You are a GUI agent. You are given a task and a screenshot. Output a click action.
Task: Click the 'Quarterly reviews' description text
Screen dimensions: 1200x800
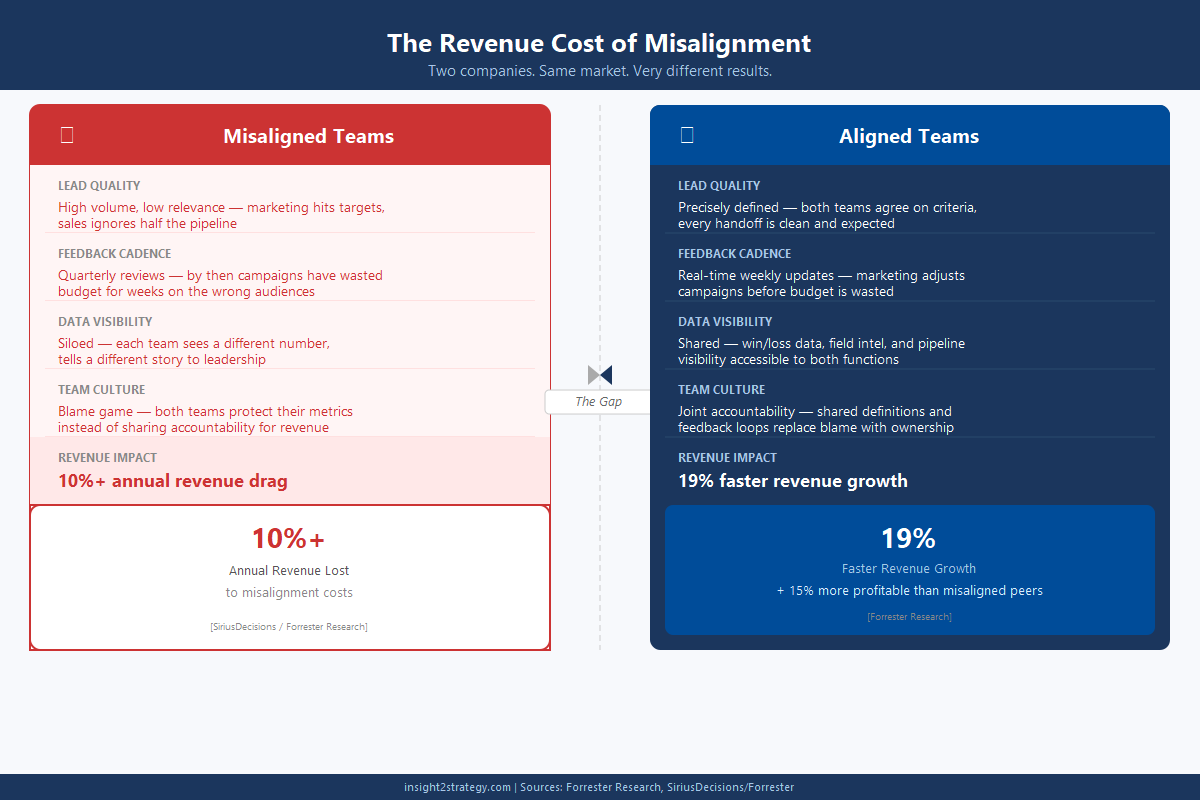pyautogui.click(x=220, y=284)
